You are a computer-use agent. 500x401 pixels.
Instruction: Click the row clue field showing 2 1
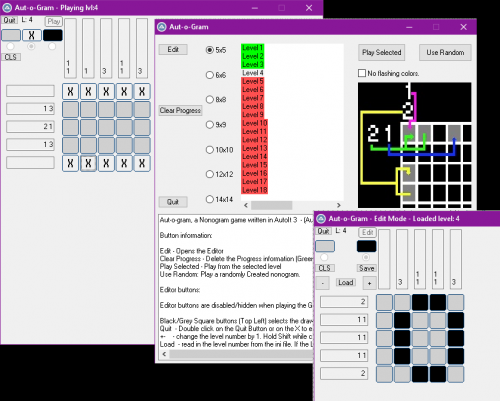(30, 126)
